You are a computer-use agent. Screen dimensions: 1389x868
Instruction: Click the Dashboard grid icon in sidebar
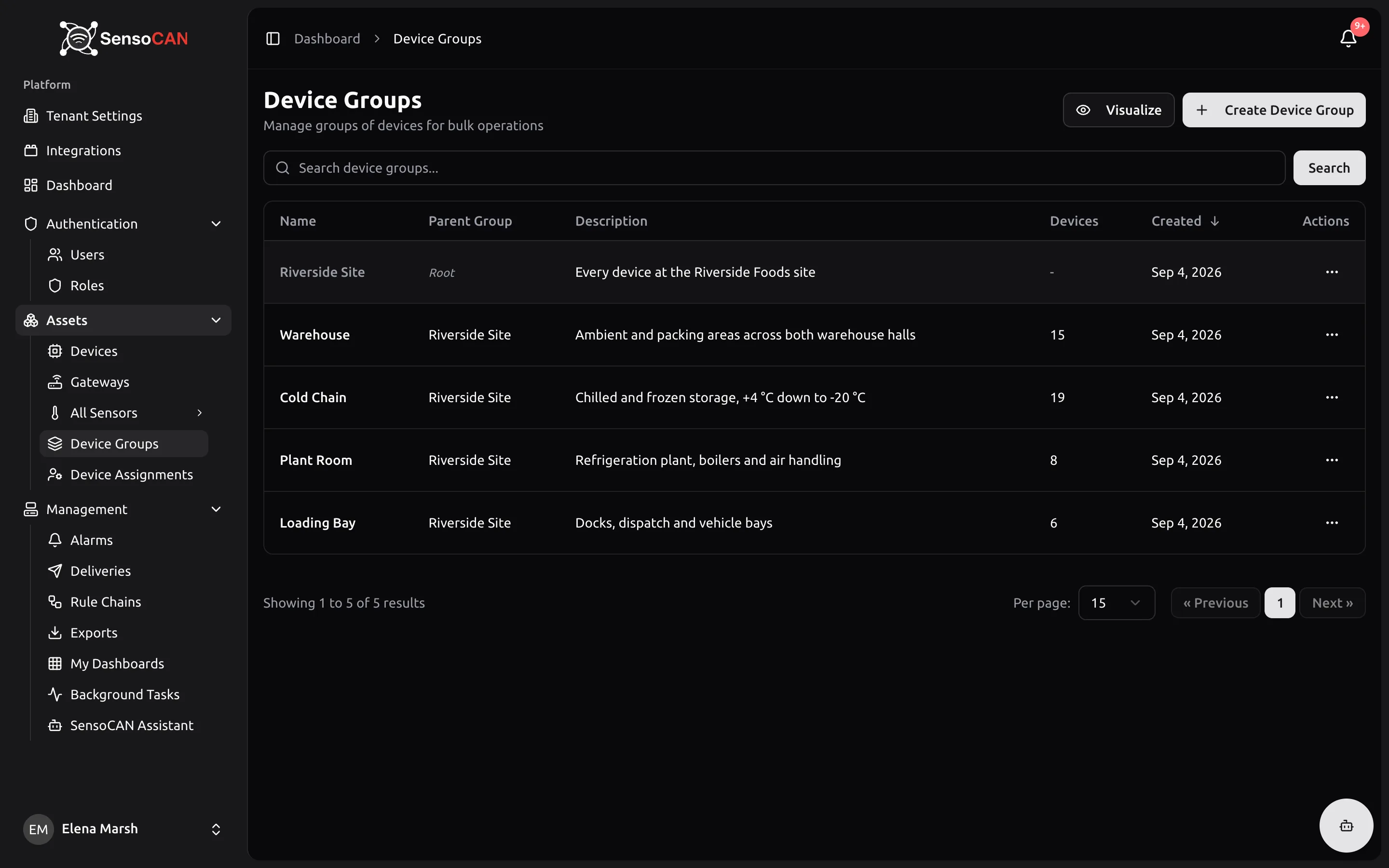pyautogui.click(x=31, y=186)
